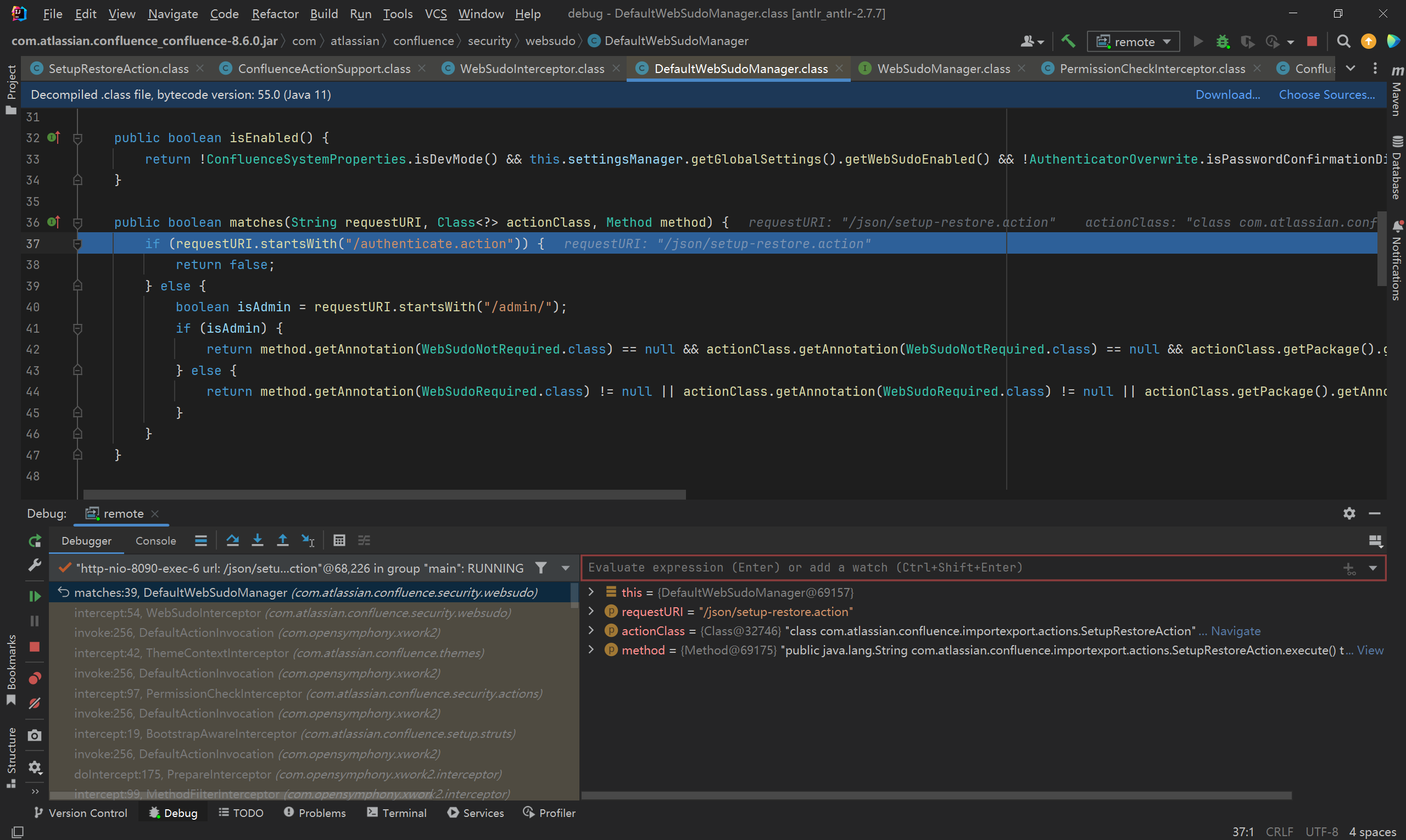This screenshot has height=840, width=1406.
Task: Open the thread selector dropdown arrow
Action: [565, 568]
